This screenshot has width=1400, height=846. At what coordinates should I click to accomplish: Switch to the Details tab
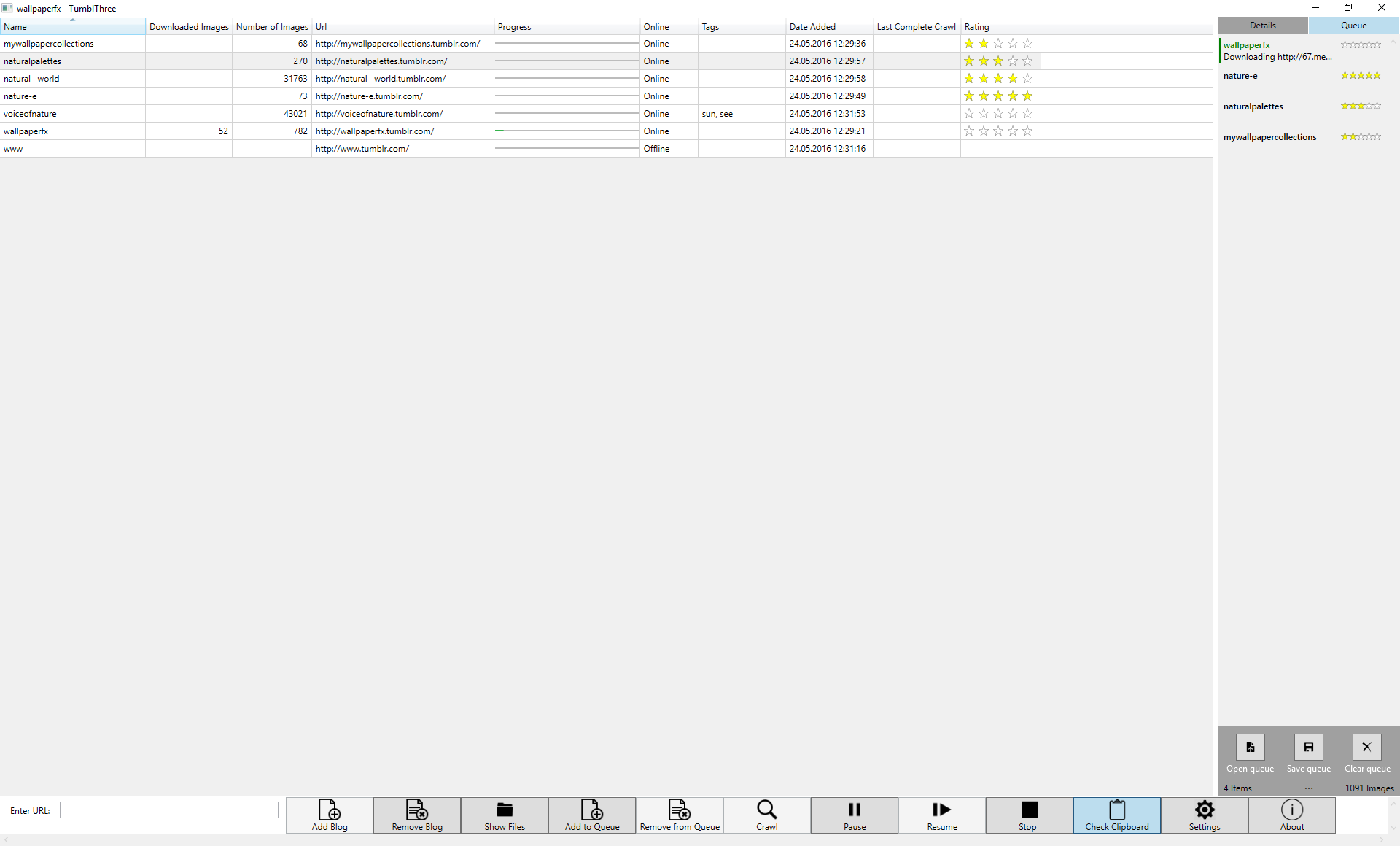tap(1263, 26)
